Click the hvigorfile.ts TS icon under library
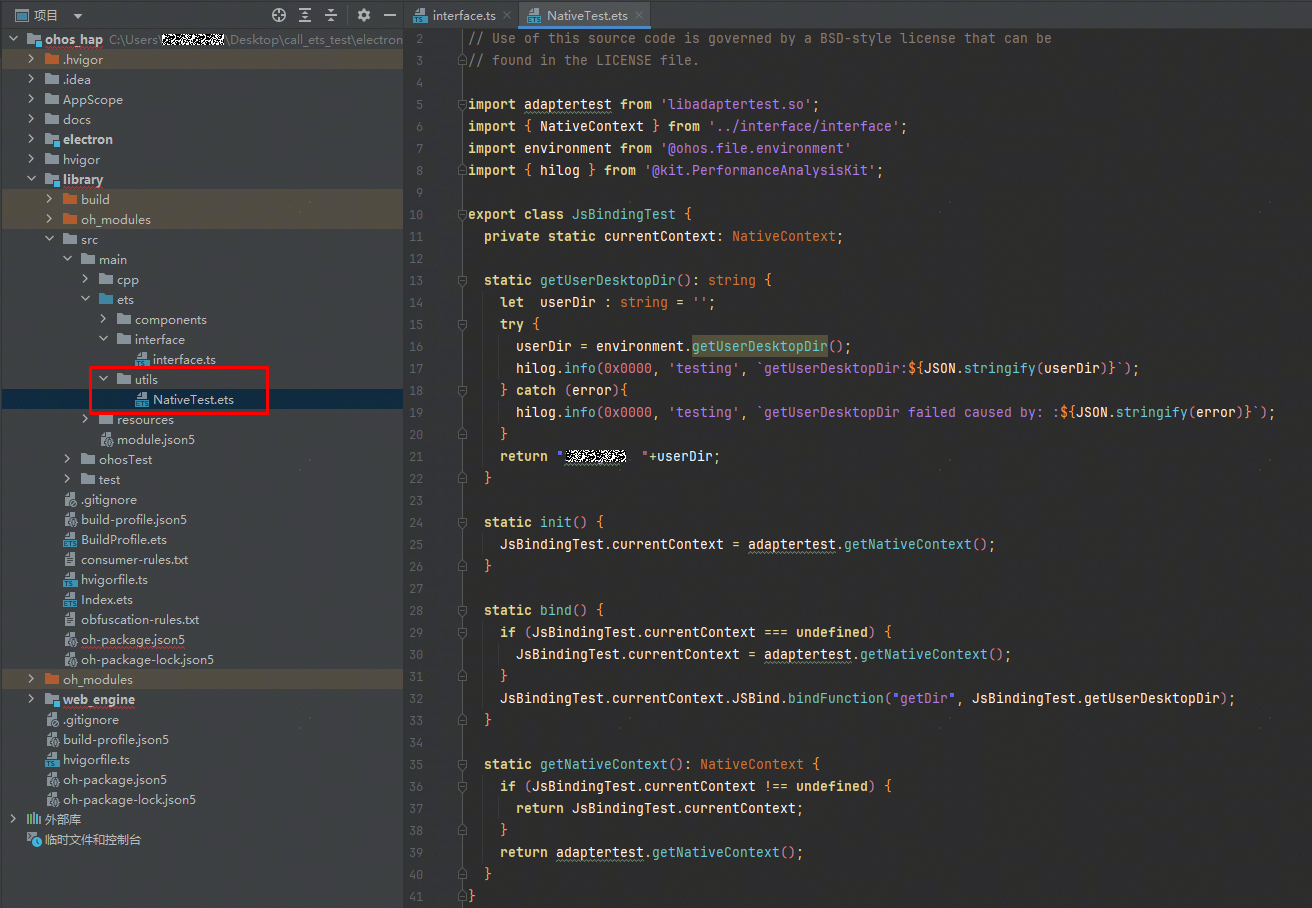The width and height of the screenshot is (1312, 908). pos(70,580)
